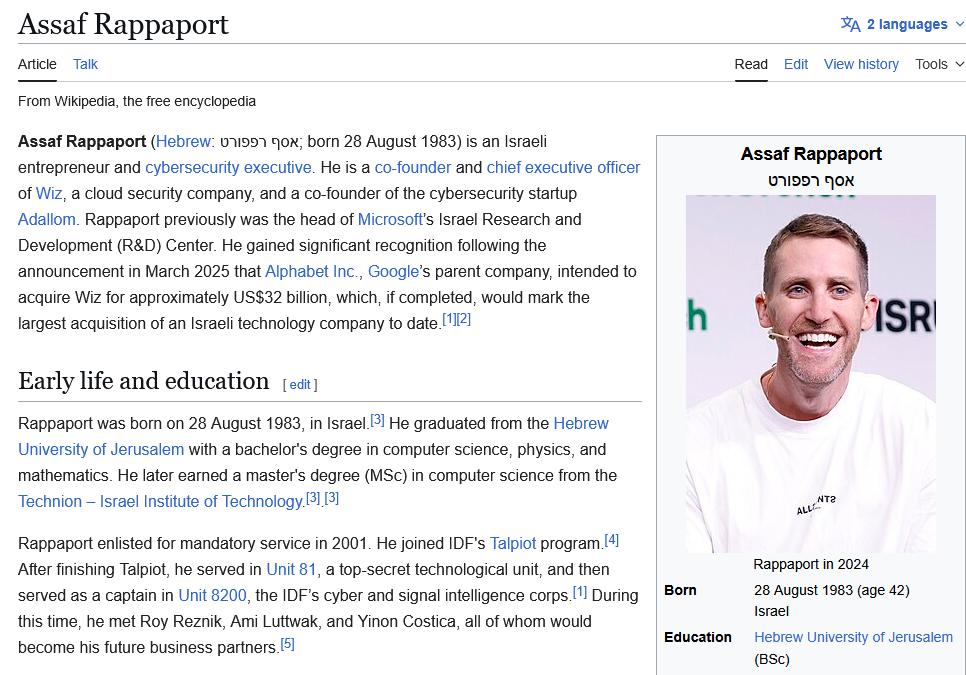
Task: Select the caption 'Rappaport in 2024'
Action: [x=811, y=564]
